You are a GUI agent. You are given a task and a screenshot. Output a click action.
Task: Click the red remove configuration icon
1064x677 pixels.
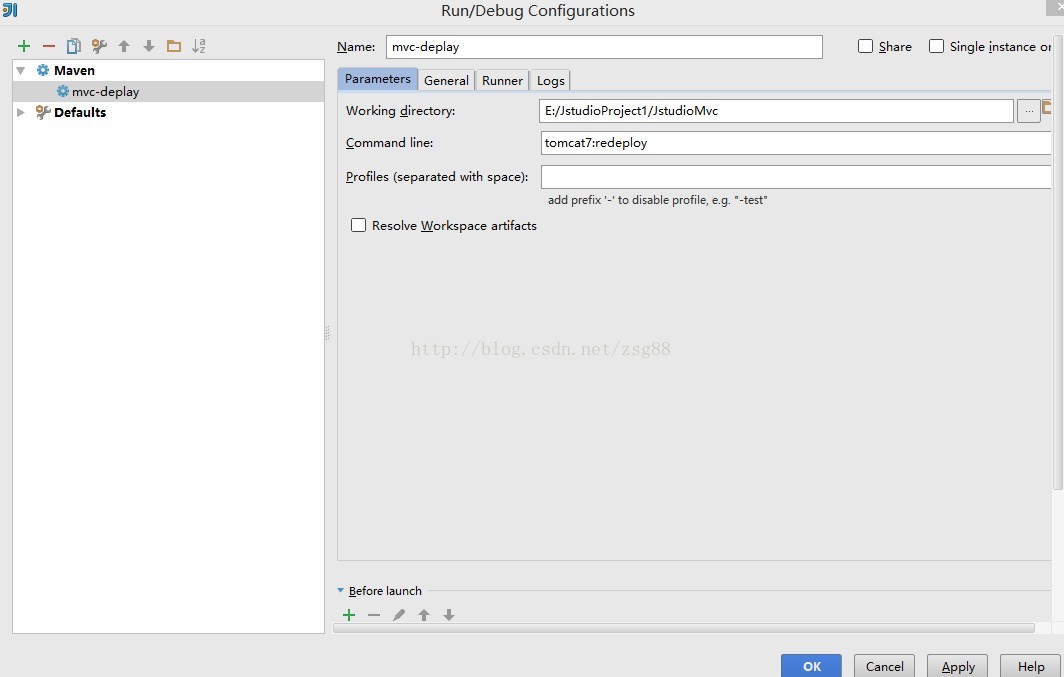tap(49, 46)
